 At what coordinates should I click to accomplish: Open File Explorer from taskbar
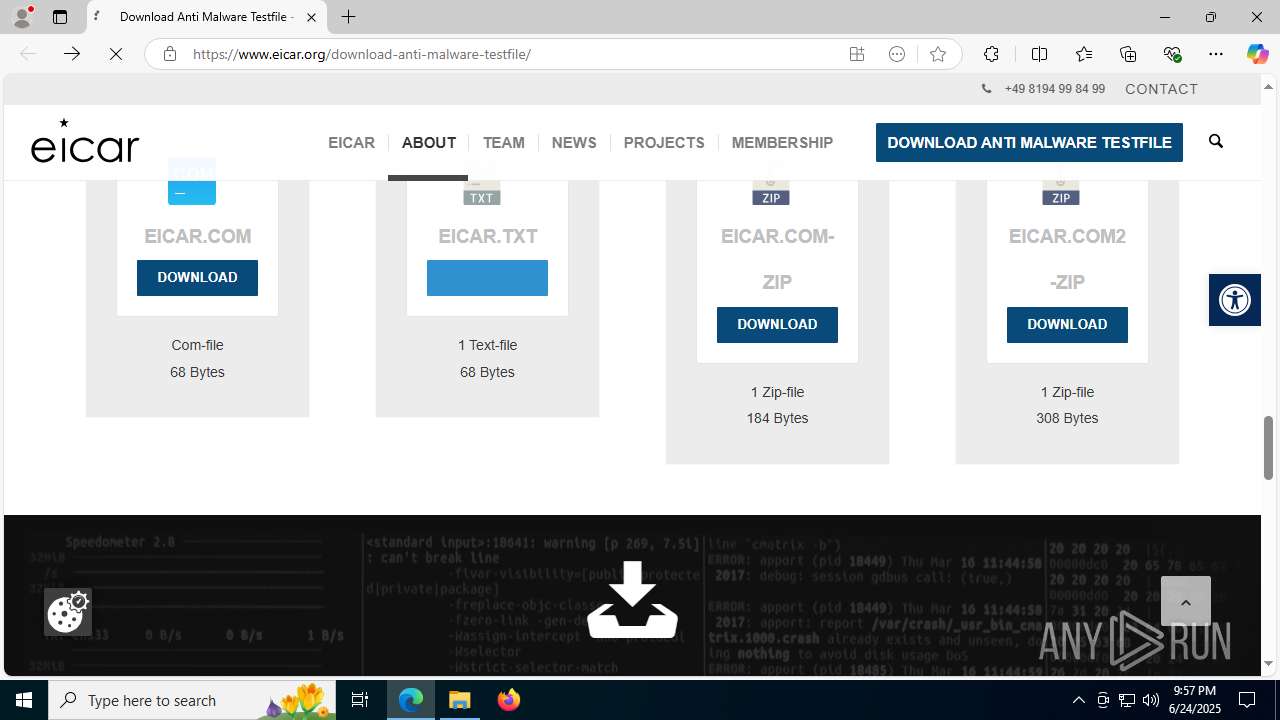pyautogui.click(x=460, y=700)
